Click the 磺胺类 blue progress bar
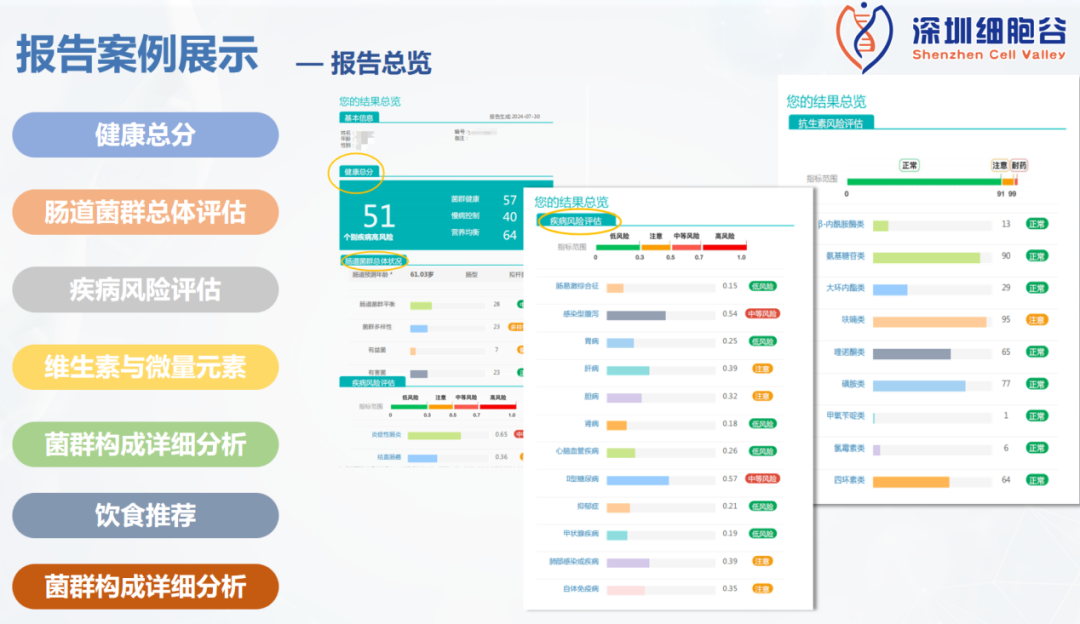The image size is (1080, 624). pos(919,385)
